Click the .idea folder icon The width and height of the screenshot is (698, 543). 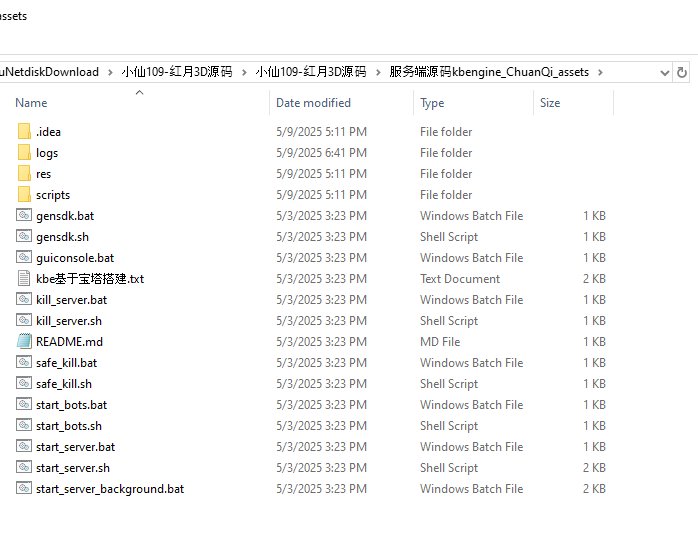(x=24, y=132)
